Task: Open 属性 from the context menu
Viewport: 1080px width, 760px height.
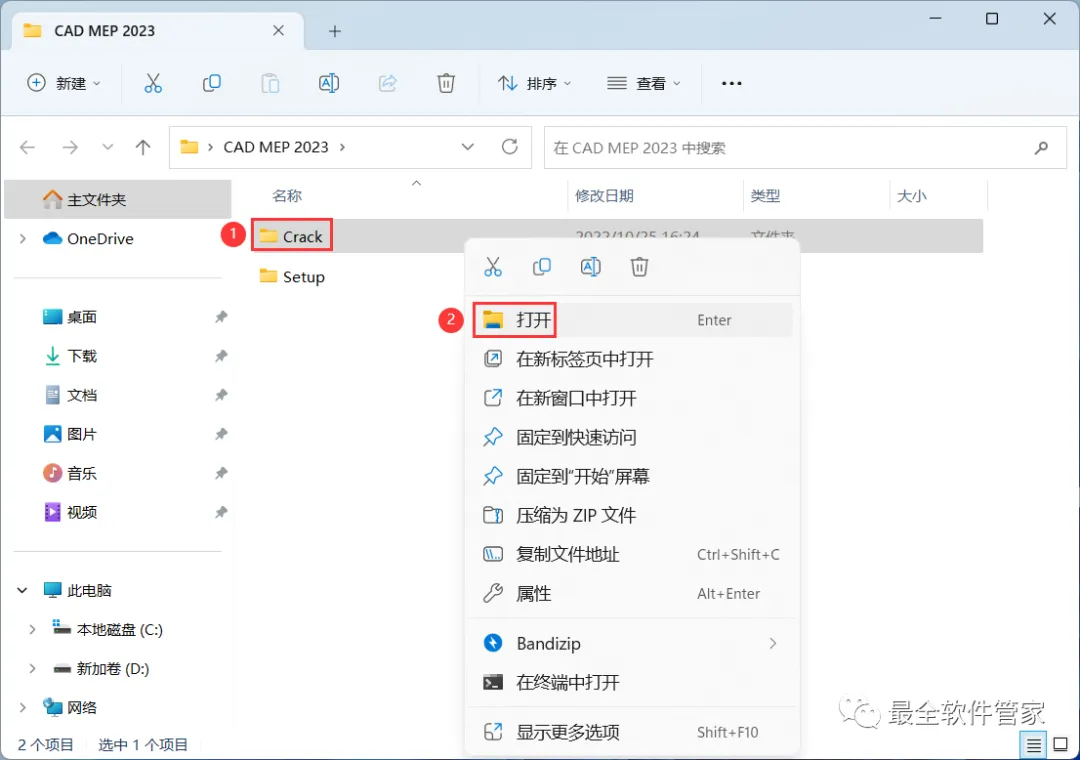Action: click(x=632, y=594)
